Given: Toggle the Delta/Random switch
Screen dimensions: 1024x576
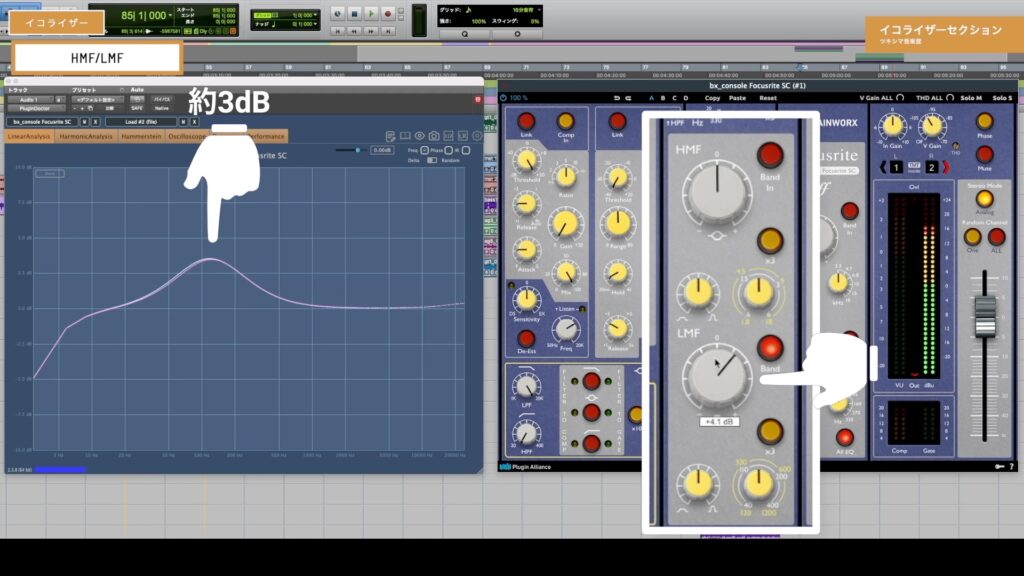Looking at the screenshot, I should tap(432, 160).
